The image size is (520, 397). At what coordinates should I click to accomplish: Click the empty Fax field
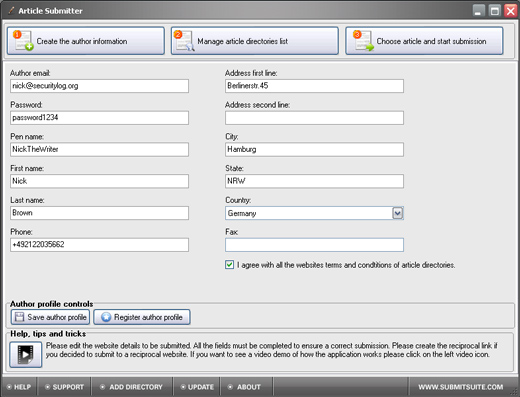[x=314, y=245]
